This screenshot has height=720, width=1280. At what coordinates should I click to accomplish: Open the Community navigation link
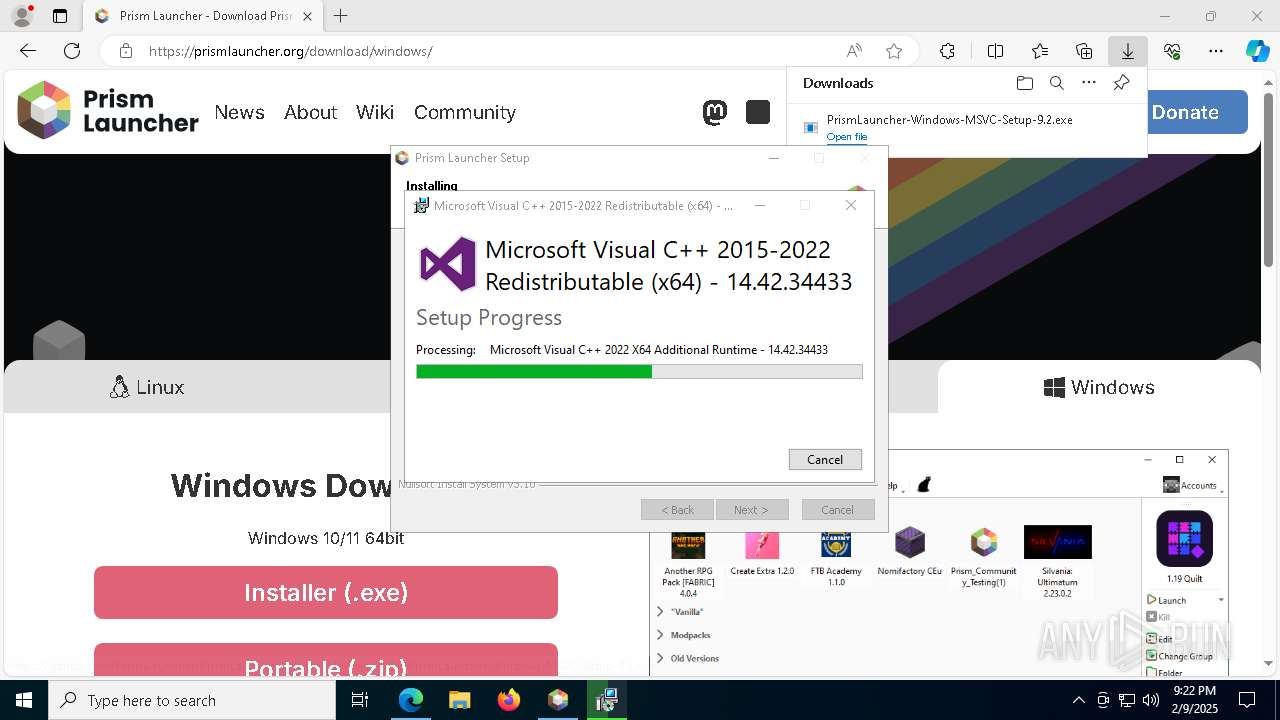point(465,112)
